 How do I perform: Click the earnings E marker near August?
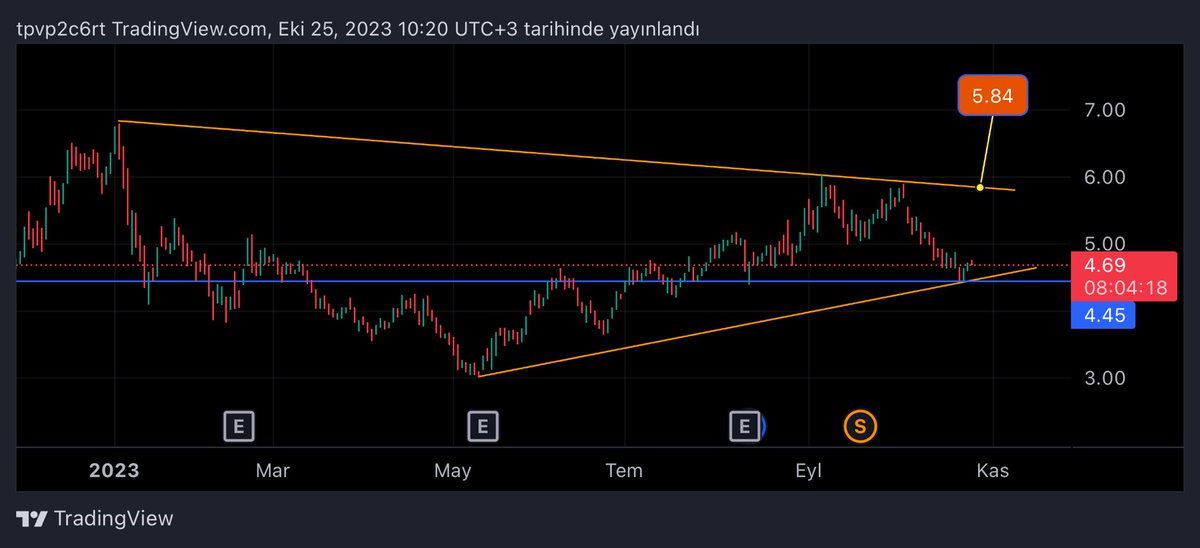744,427
